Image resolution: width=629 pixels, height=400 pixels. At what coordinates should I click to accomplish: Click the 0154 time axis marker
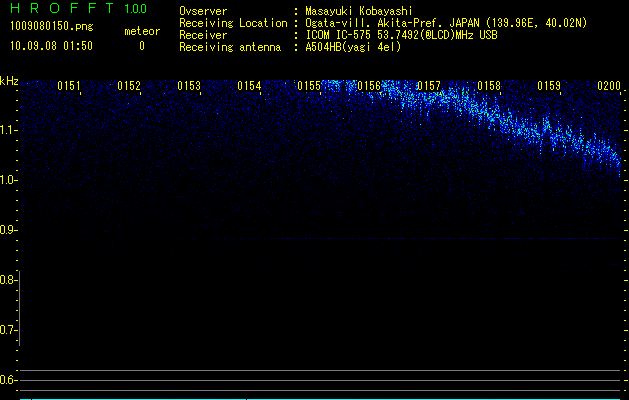tap(249, 86)
